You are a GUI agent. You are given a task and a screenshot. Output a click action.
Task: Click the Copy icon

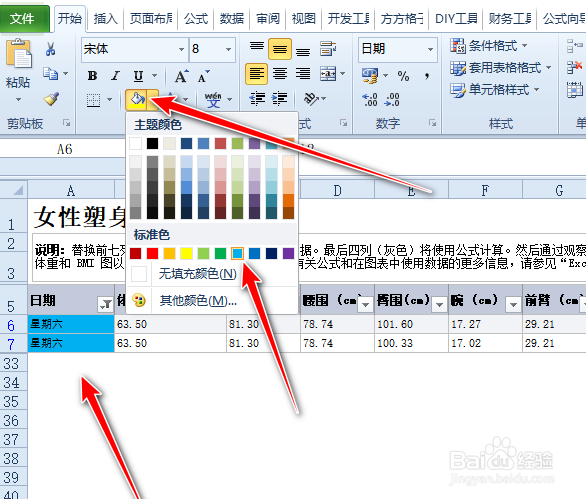[50, 74]
